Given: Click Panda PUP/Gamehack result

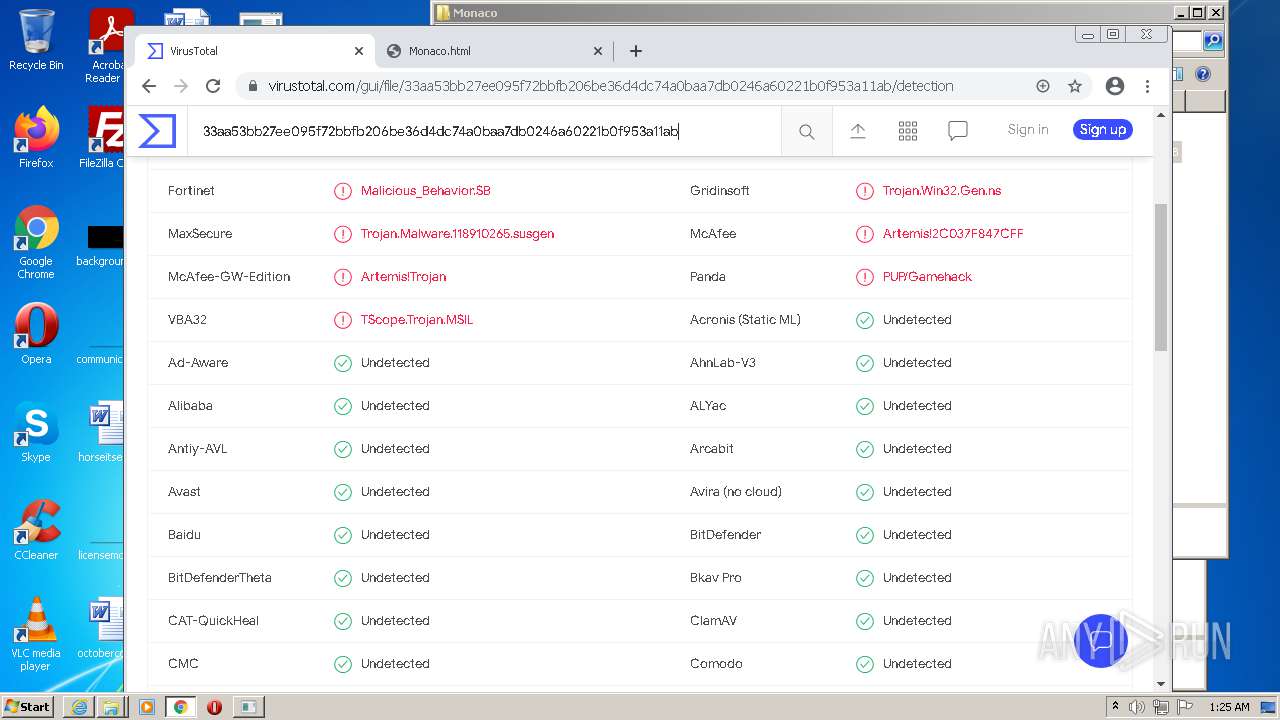Looking at the screenshot, I should [927, 277].
